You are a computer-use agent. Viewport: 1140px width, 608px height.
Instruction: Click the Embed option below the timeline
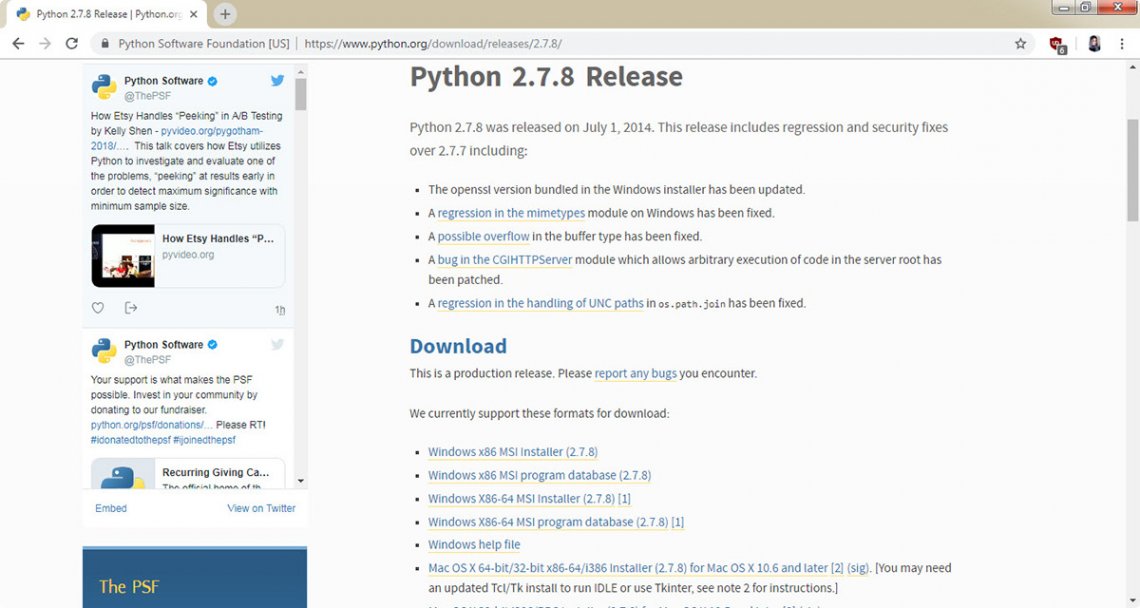pos(110,508)
